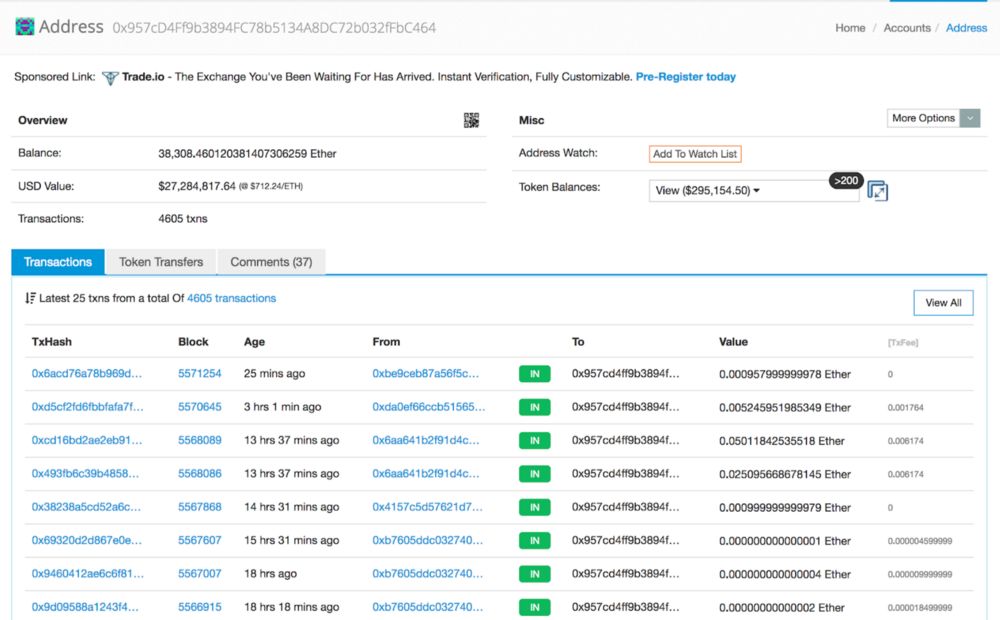Click the 4605 txns transaction count
The width and height of the screenshot is (1000, 620).
click(183, 219)
